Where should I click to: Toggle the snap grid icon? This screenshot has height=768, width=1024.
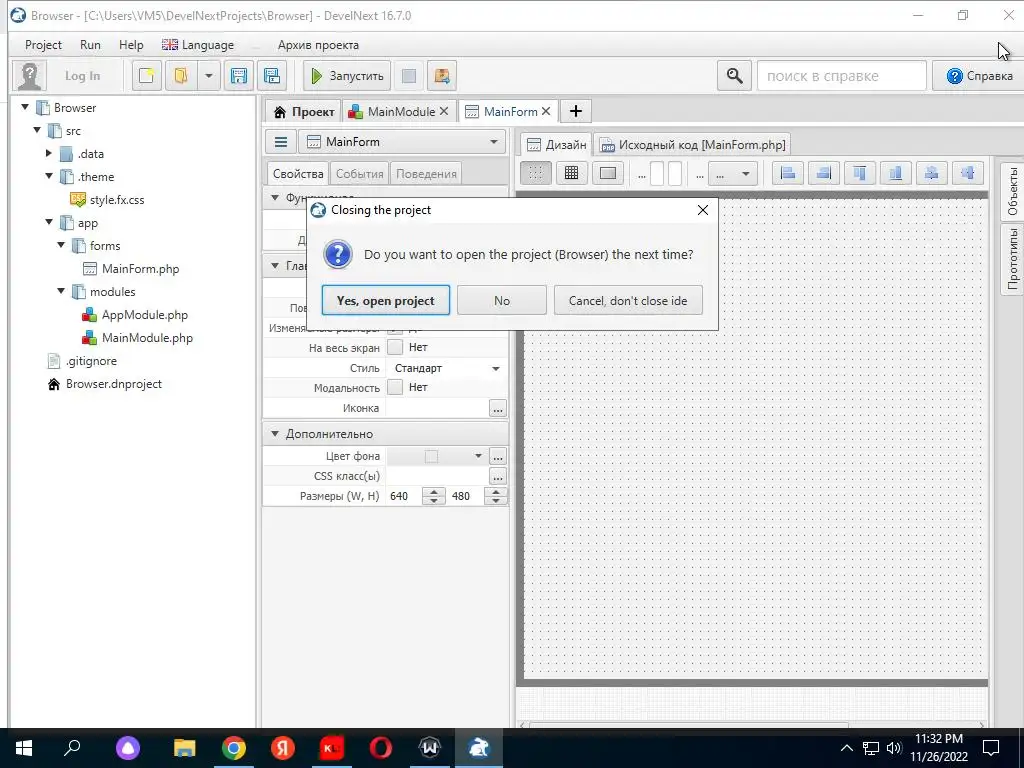tap(571, 173)
